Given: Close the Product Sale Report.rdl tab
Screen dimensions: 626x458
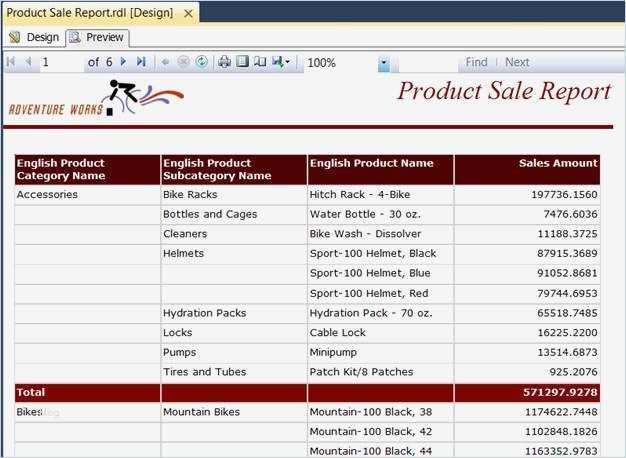Looking at the screenshot, I should click(x=188, y=14).
